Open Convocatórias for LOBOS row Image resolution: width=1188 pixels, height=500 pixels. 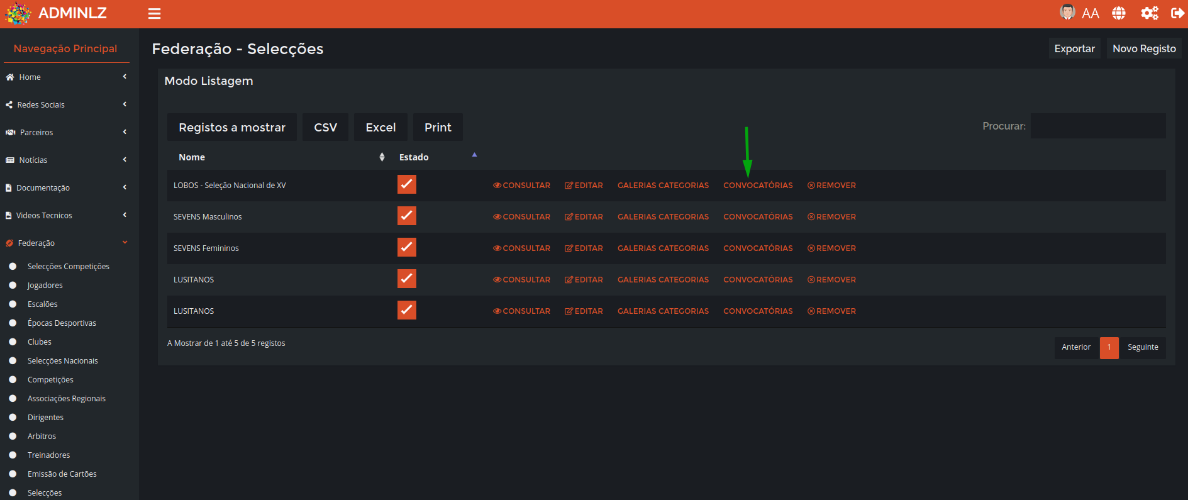(758, 186)
